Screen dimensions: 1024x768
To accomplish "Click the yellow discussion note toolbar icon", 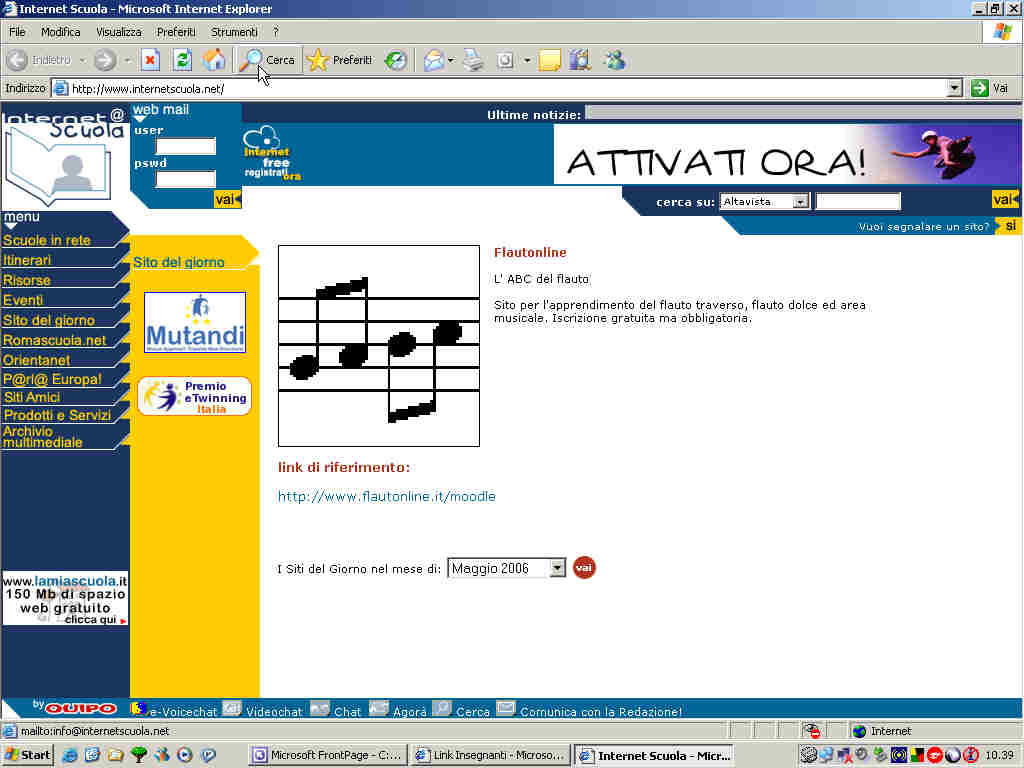I will (549, 60).
